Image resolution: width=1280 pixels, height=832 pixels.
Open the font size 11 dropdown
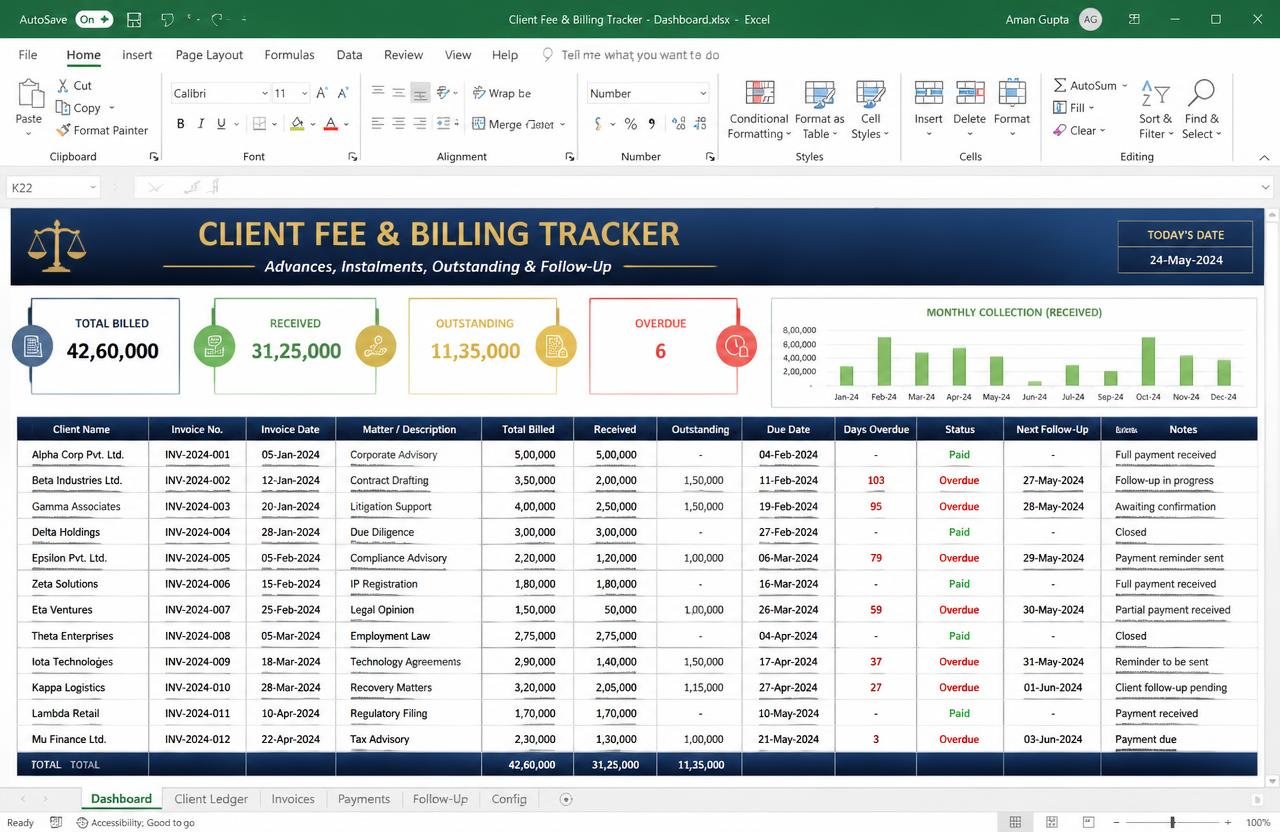point(303,93)
